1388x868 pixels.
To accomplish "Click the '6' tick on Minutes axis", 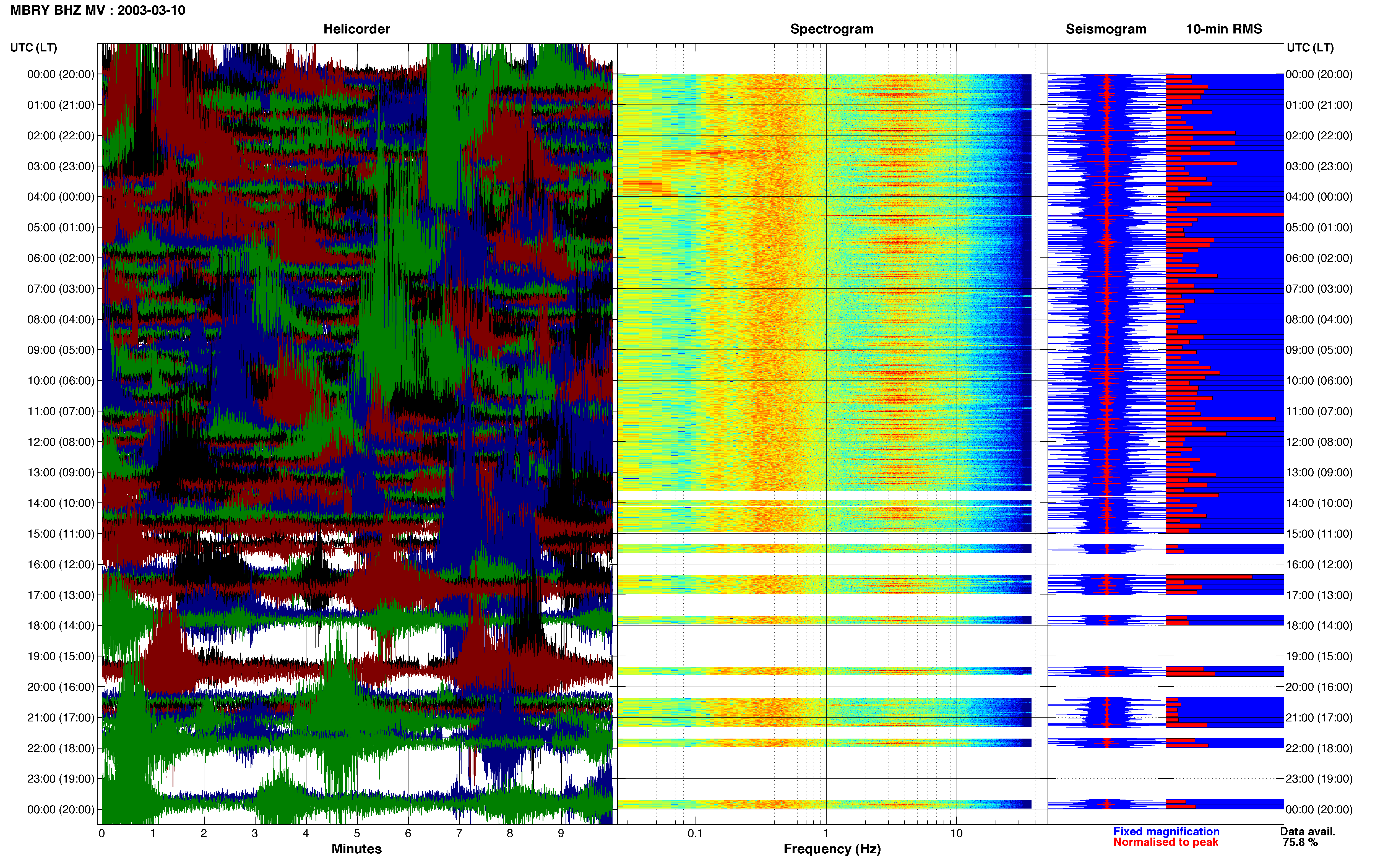I will (408, 833).
